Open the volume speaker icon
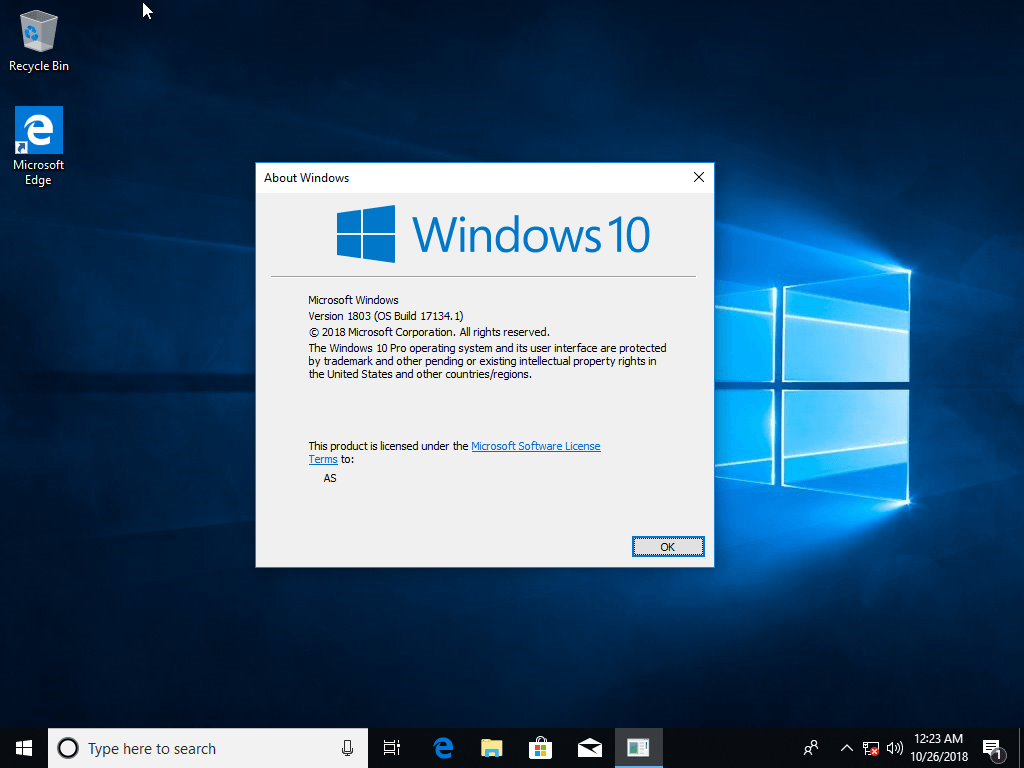Screen dimensions: 1024x768 895,748
